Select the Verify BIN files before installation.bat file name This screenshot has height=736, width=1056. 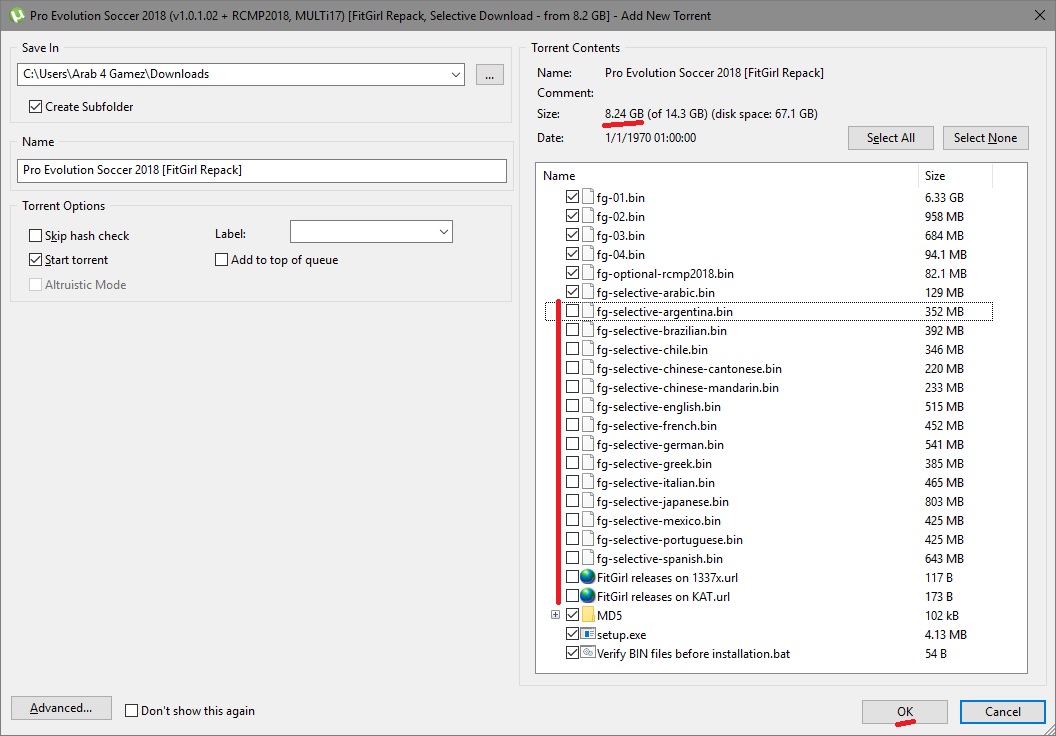pos(693,653)
